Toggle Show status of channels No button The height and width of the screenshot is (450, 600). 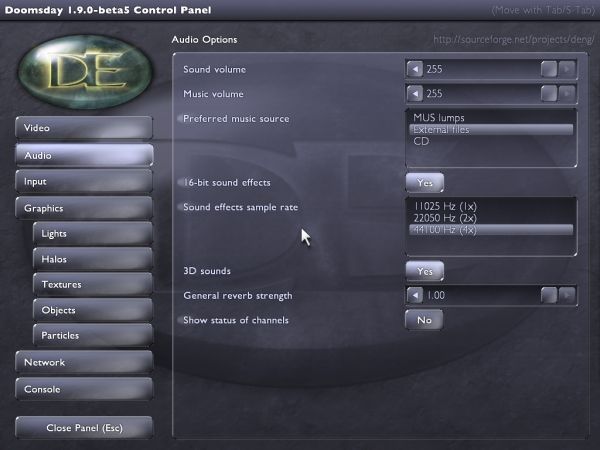424,320
